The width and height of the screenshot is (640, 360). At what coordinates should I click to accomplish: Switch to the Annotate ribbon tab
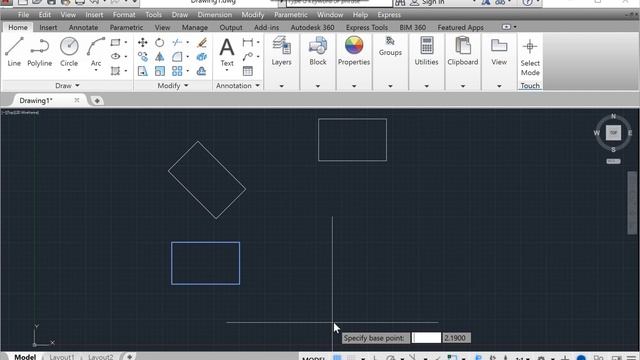83,27
